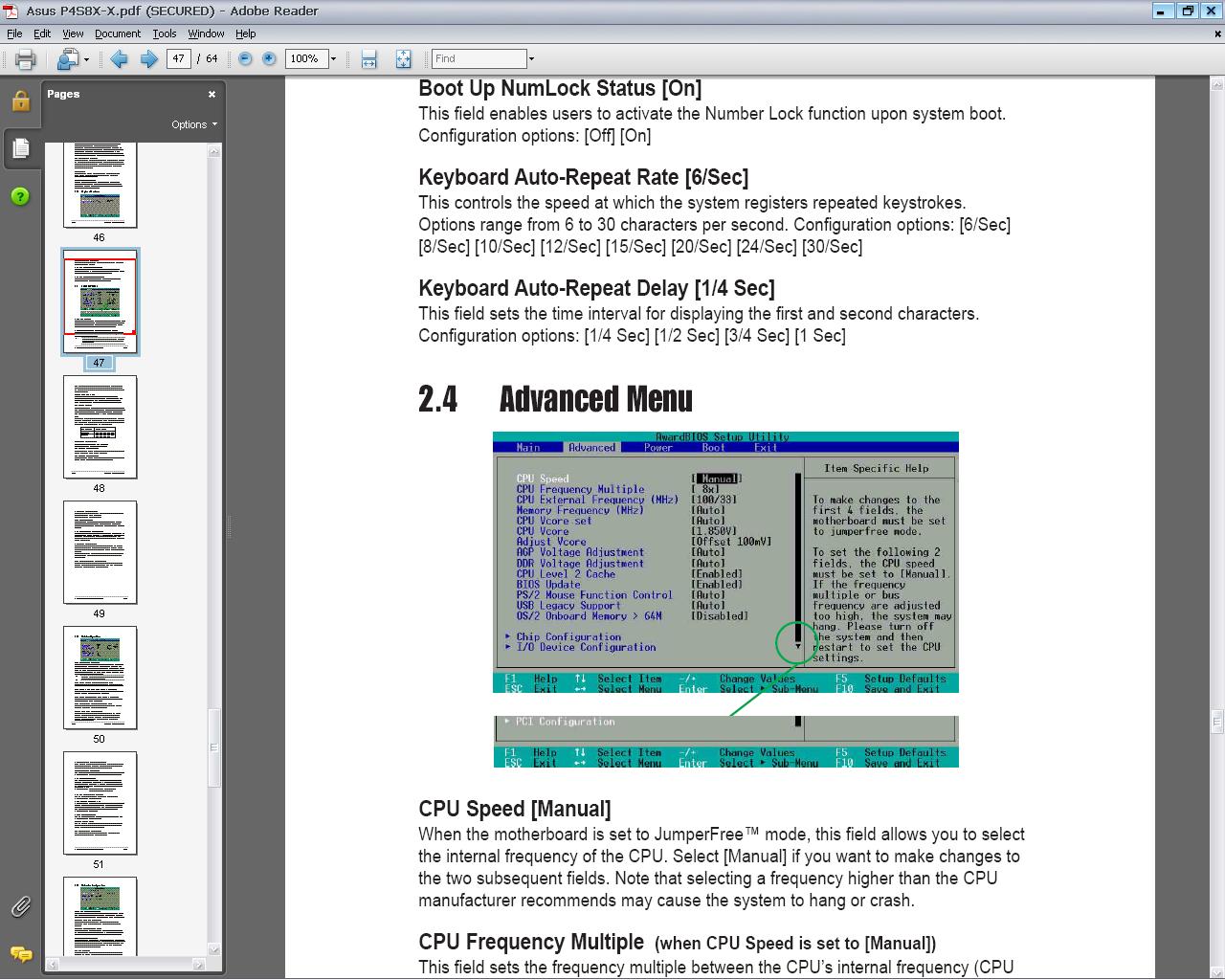Click the '/ 64' total pages label

(207, 59)
